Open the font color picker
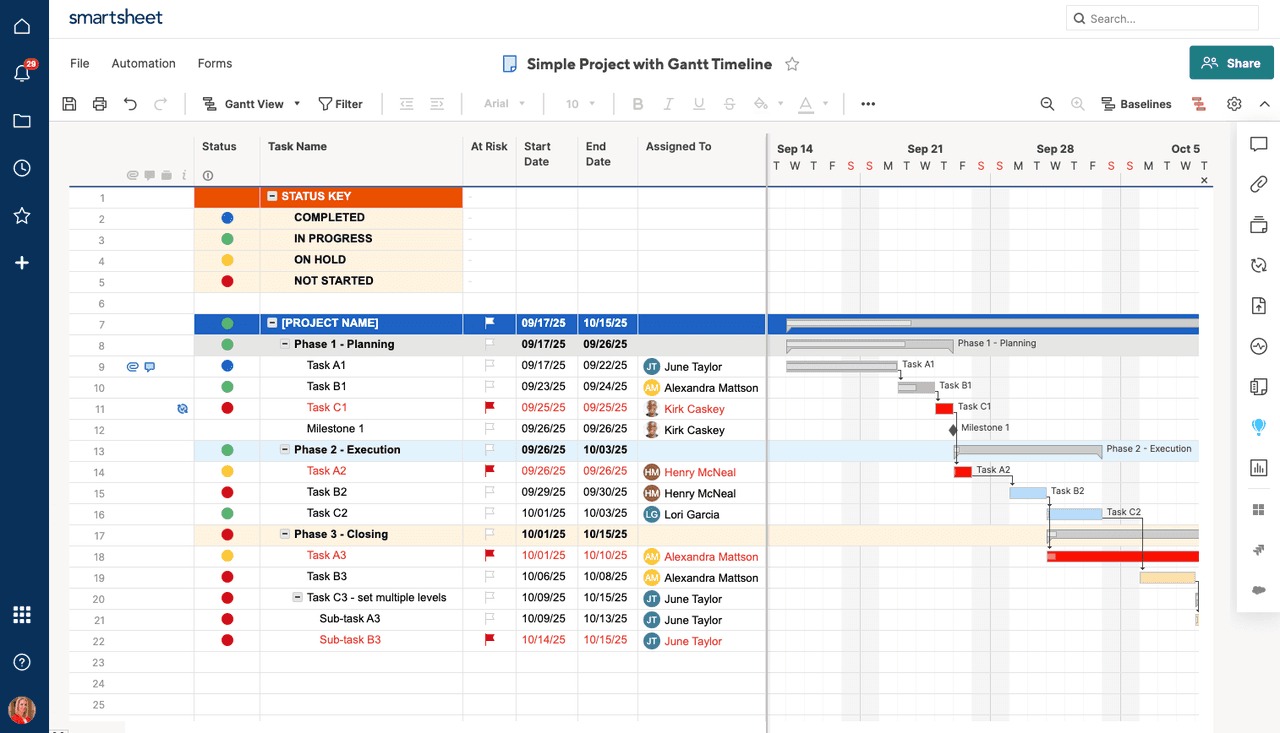The width and height of the screenshot is (1280, 733). pyautogui.click(x=807, y=103)
